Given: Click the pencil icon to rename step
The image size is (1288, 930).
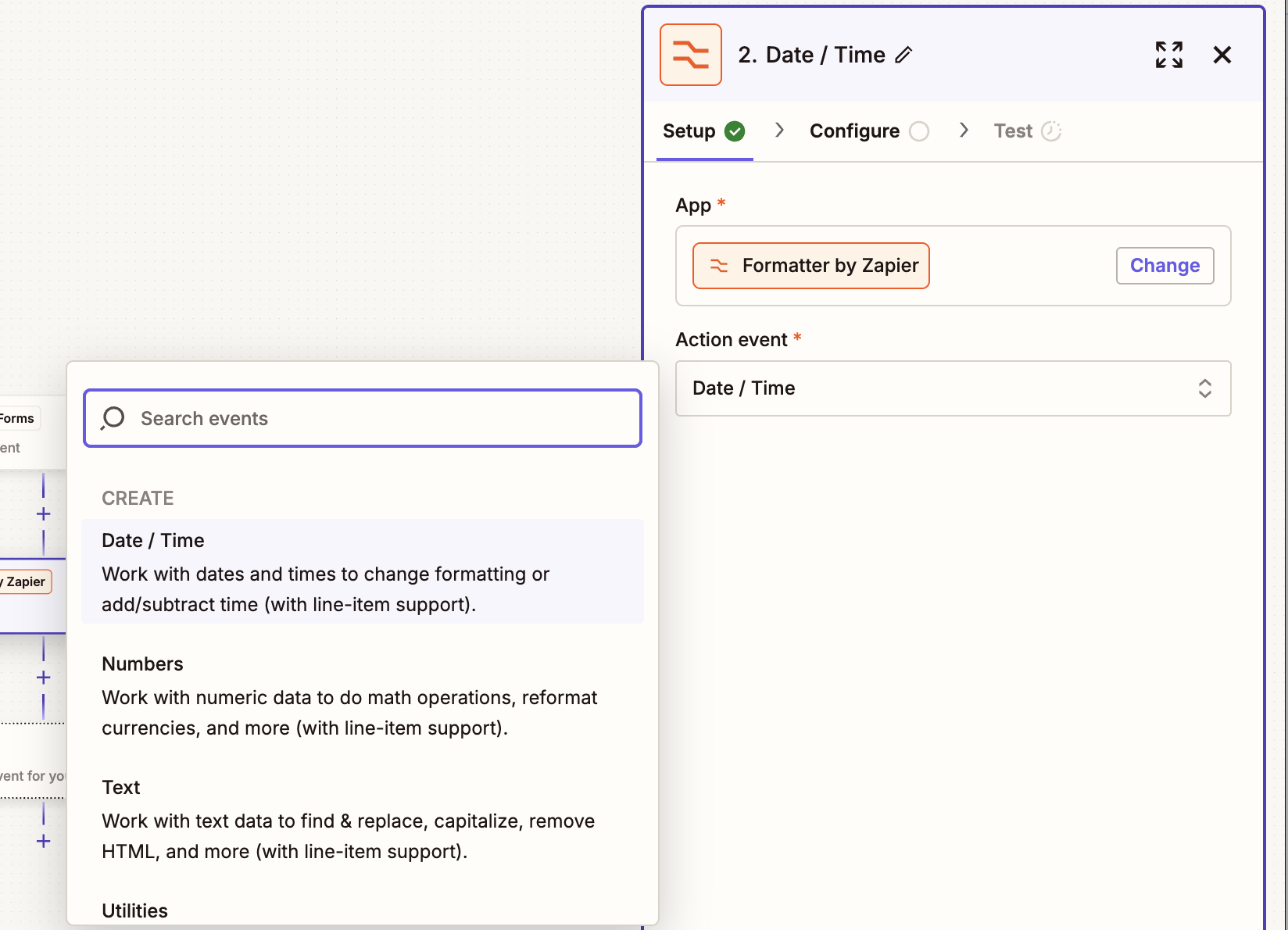Looking at the screenshot, I should 903,55.
